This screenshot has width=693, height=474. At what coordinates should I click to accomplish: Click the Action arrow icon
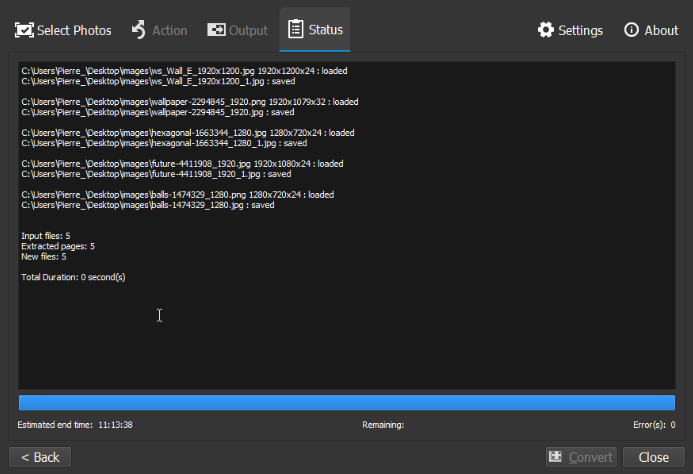[x=139, y=30]
